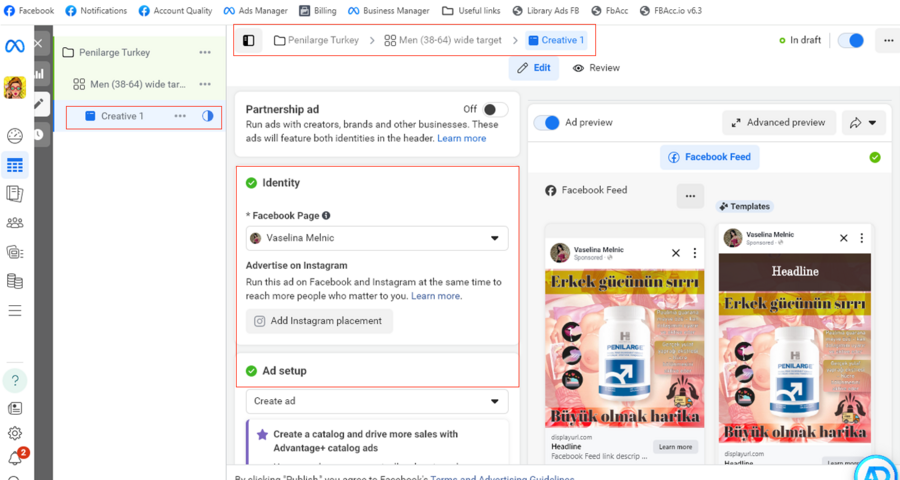This screenshot has height=480, width=900.
Task: Open the Audiences people icon
Action: click(15, 223)
